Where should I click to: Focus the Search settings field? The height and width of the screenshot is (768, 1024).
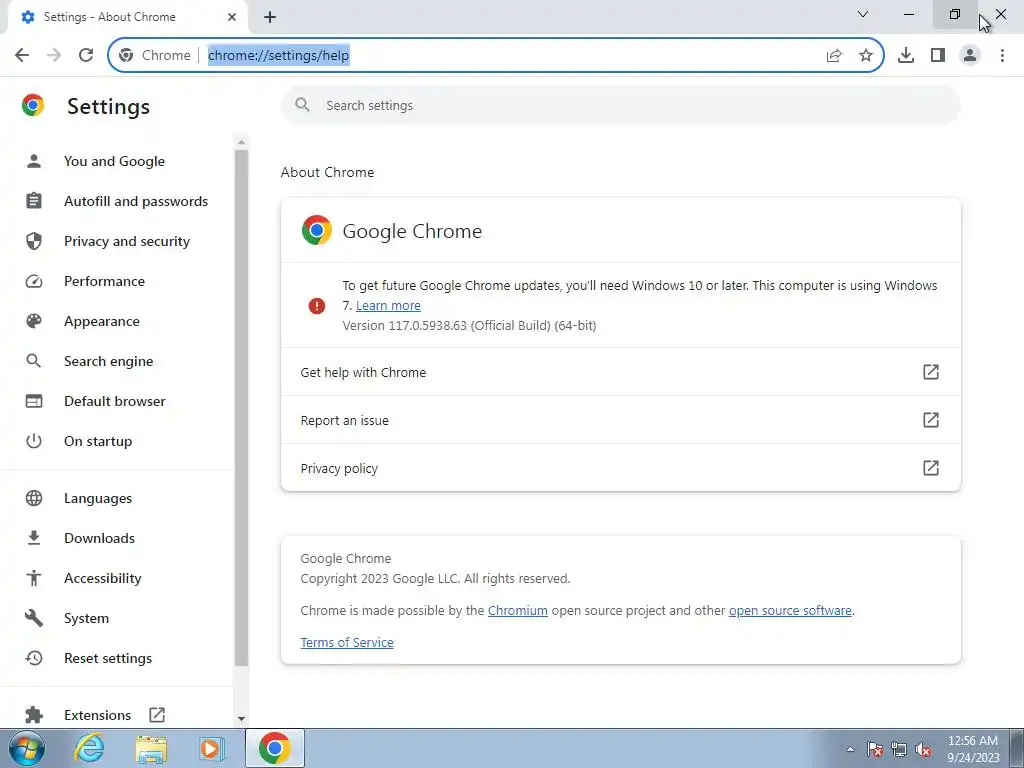click(620, 105)
